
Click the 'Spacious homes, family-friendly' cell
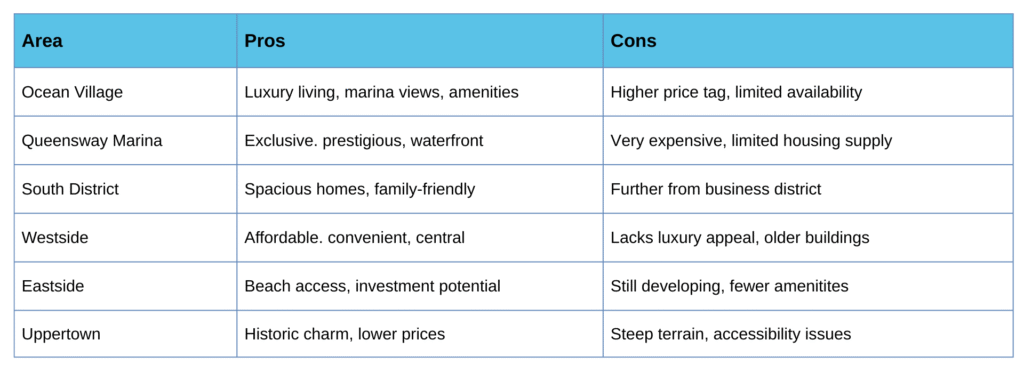point(420,189)
